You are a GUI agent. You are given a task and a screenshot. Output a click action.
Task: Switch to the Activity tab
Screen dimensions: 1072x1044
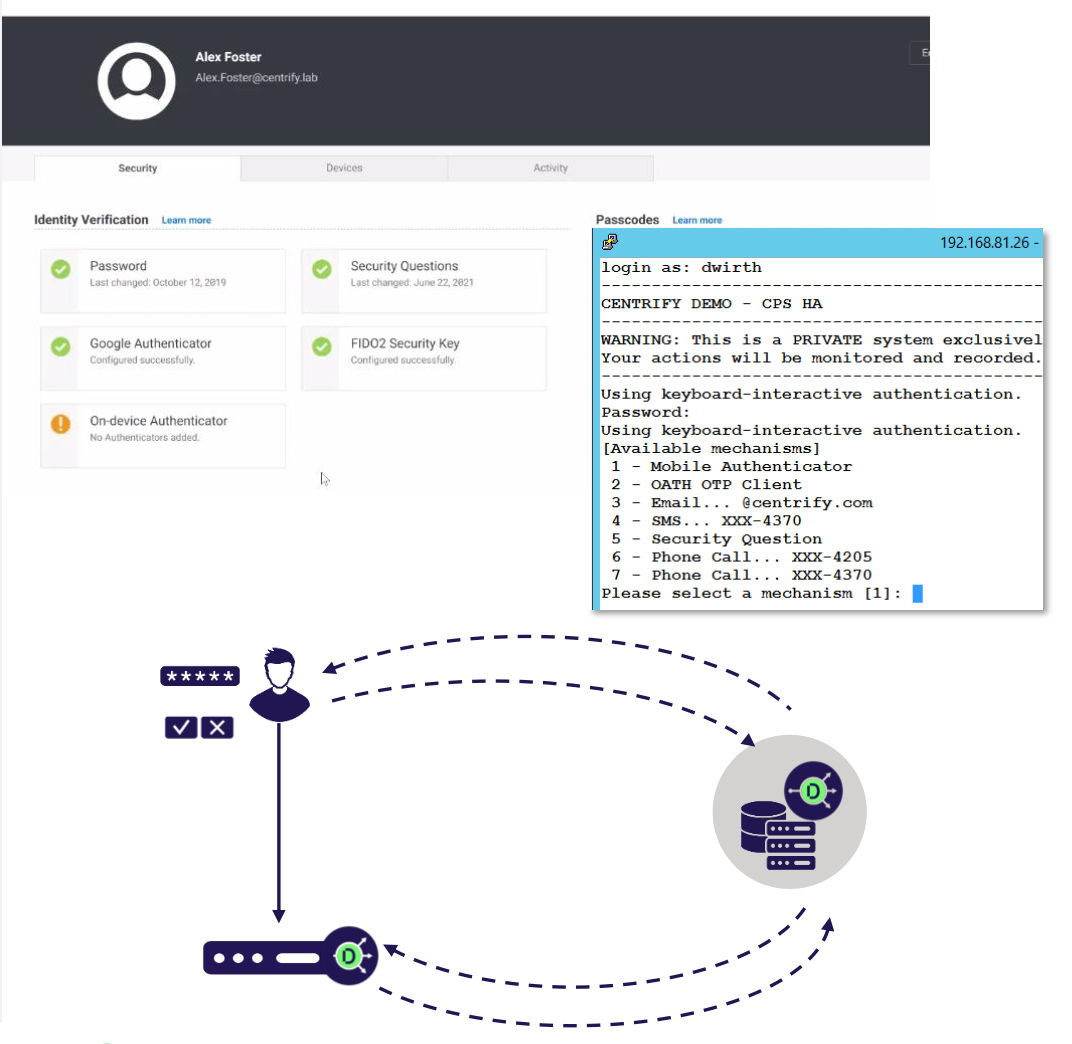[x=550, y=168]
